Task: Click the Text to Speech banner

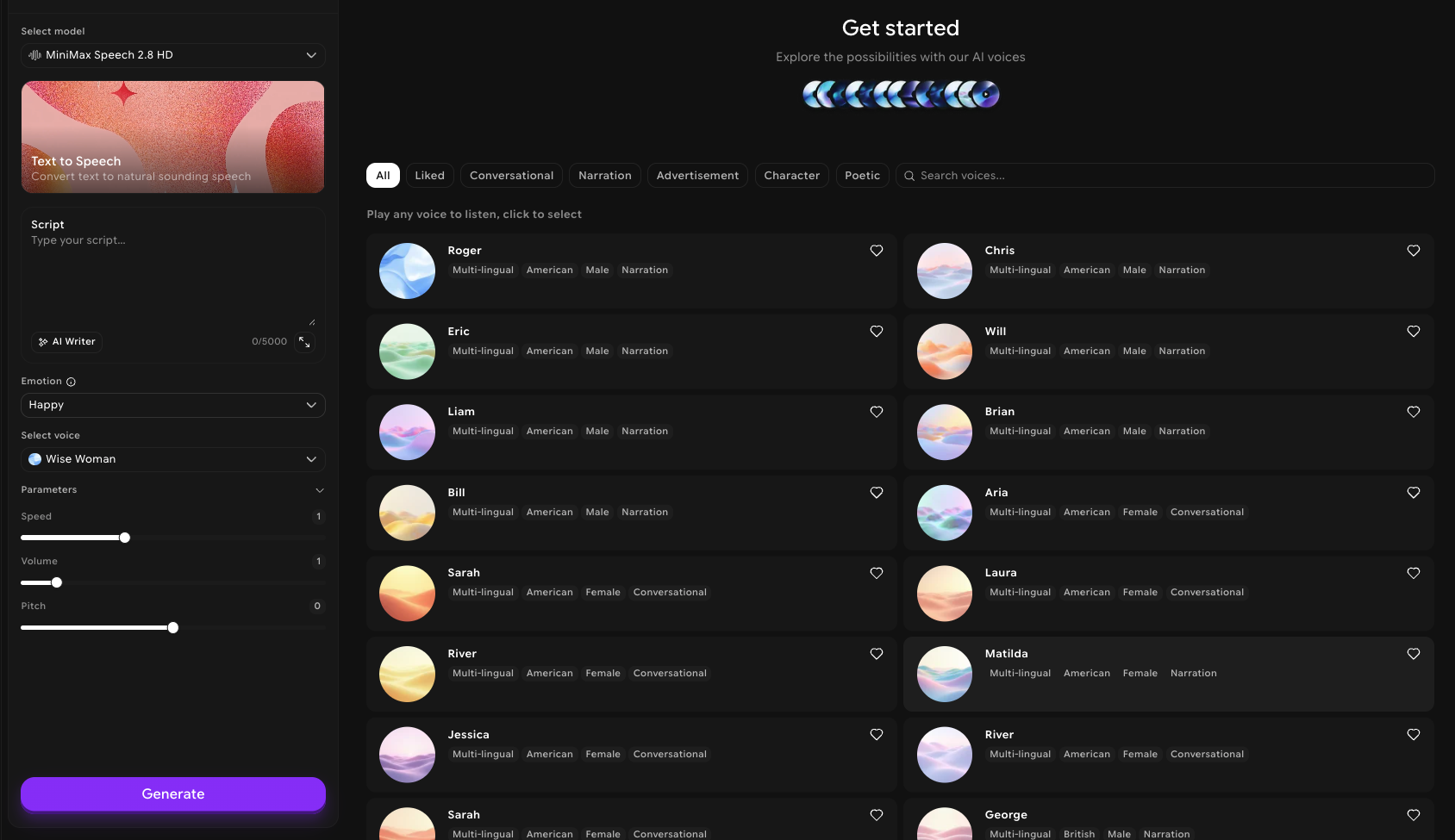Action: tap(173, 137)
